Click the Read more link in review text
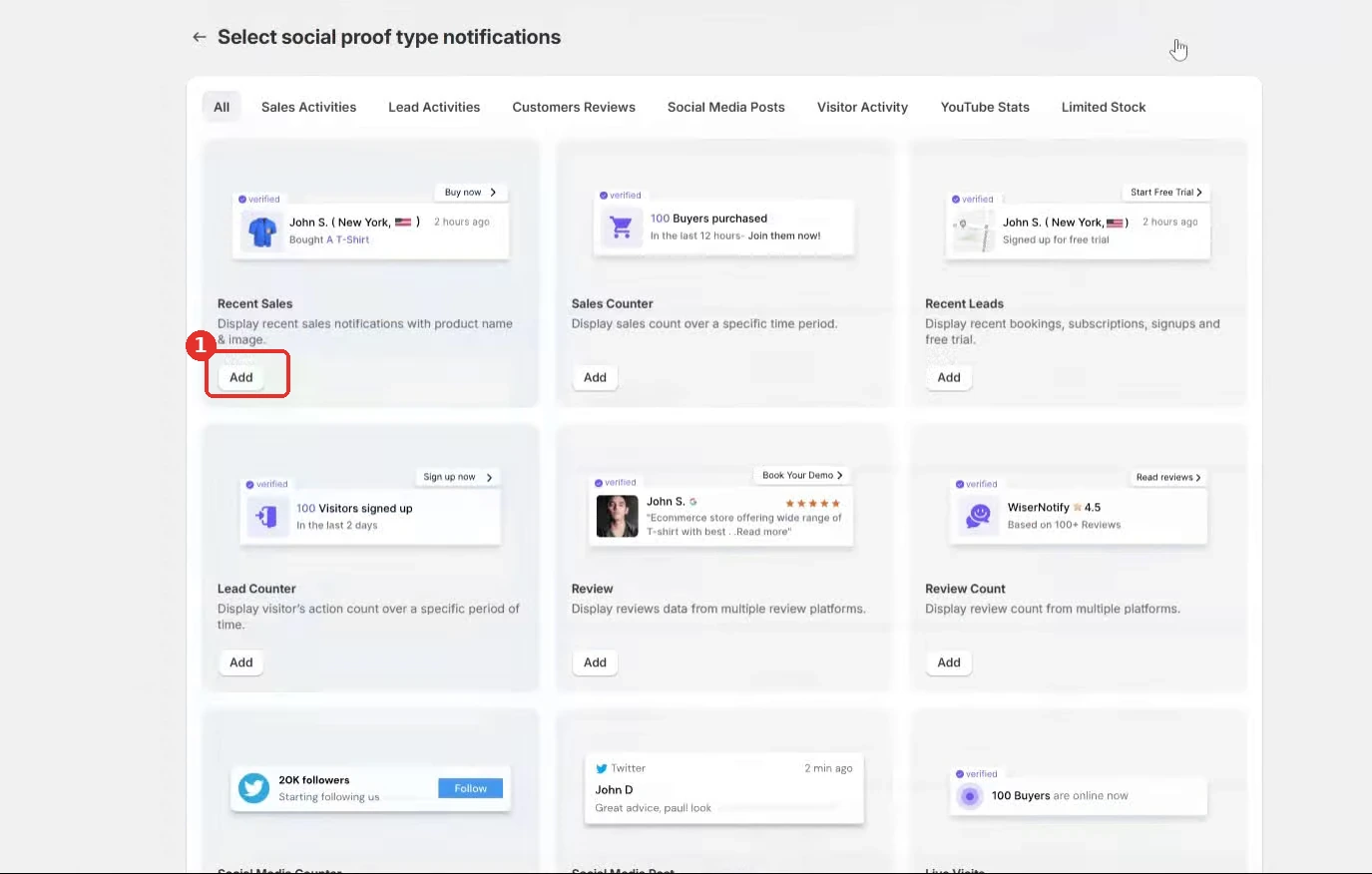 (x=763, y=532)
